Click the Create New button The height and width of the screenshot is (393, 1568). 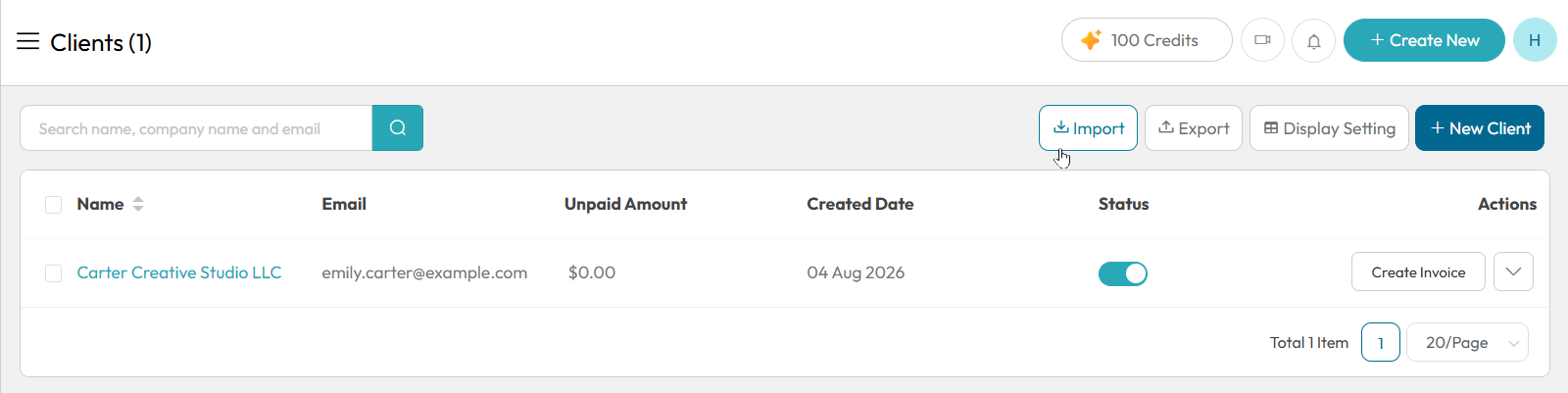tap(1424, 40)
